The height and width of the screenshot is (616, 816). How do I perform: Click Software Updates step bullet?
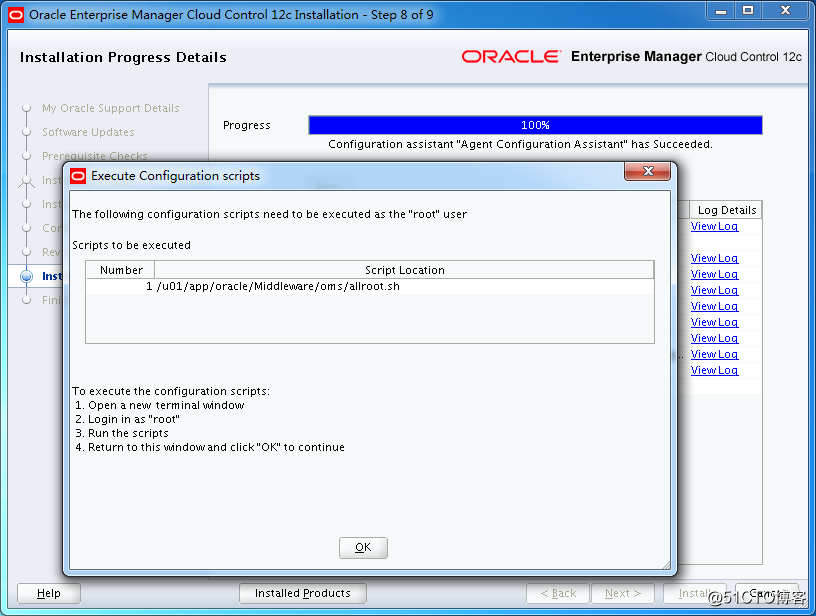coord(27,132)
